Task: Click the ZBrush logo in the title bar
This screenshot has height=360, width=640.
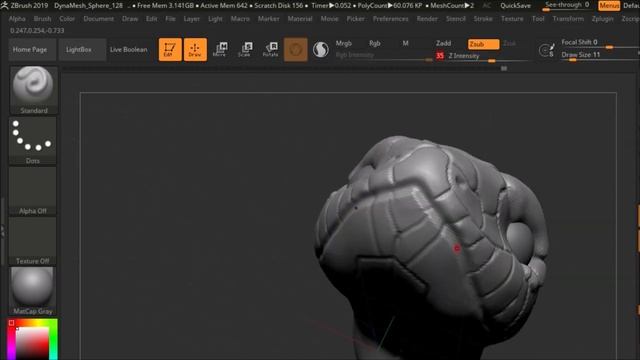Action: pos(4,5)
